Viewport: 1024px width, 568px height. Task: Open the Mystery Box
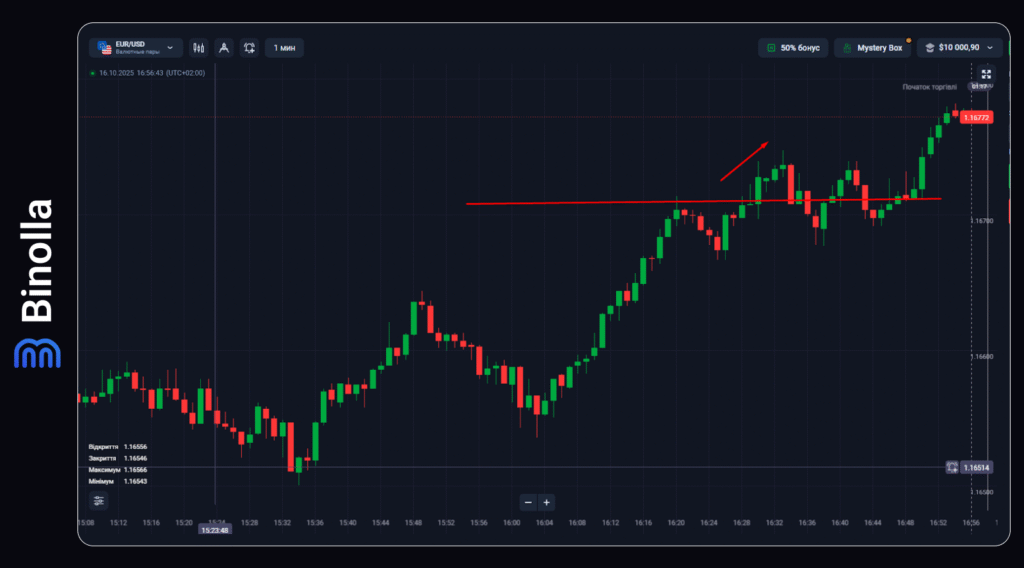coord(872,48)
